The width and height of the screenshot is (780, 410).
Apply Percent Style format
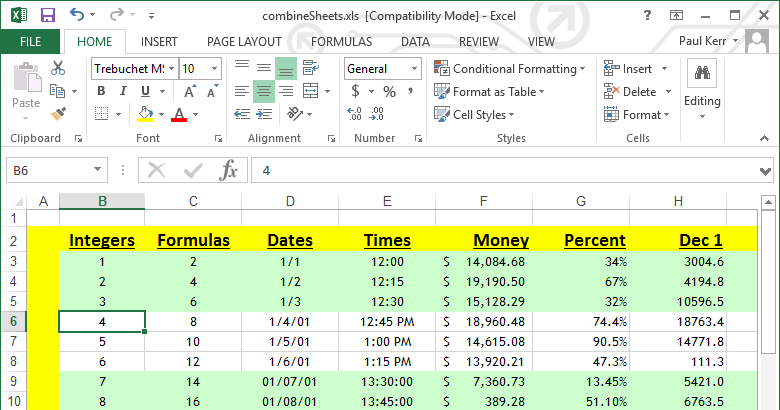[390, 92]
